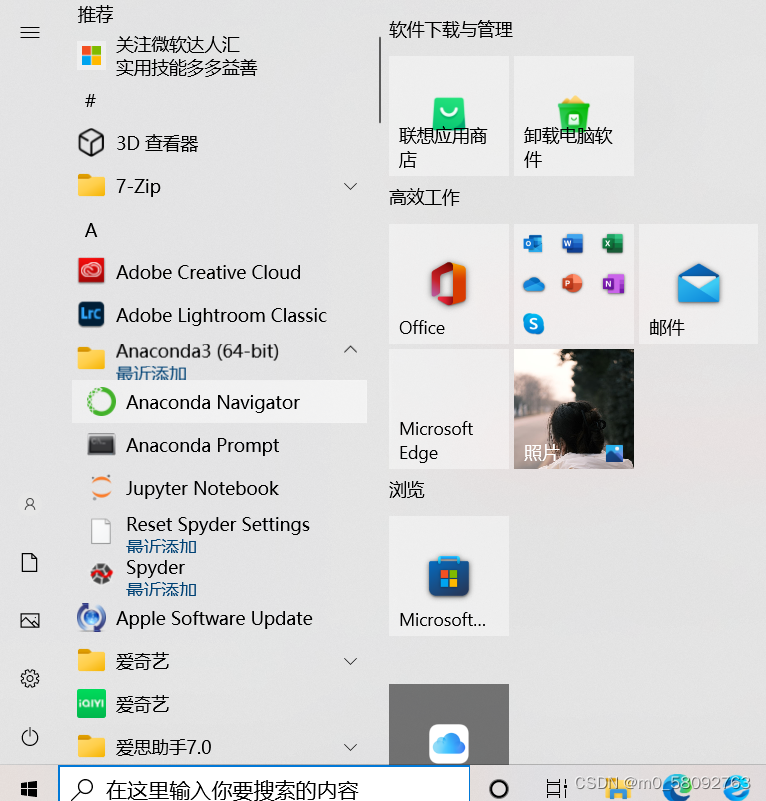Click the # section letter header
Image resolution: width=766 pixels, height=801 pixels.
coord(90,101)
